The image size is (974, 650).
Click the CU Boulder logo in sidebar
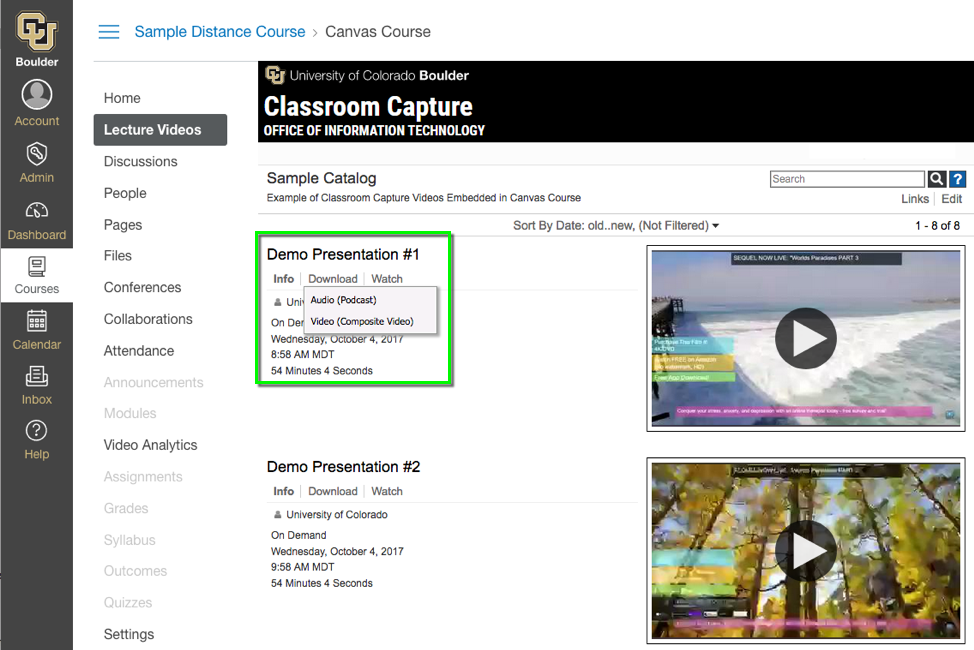pyautogui.click(x=37, y=32)
